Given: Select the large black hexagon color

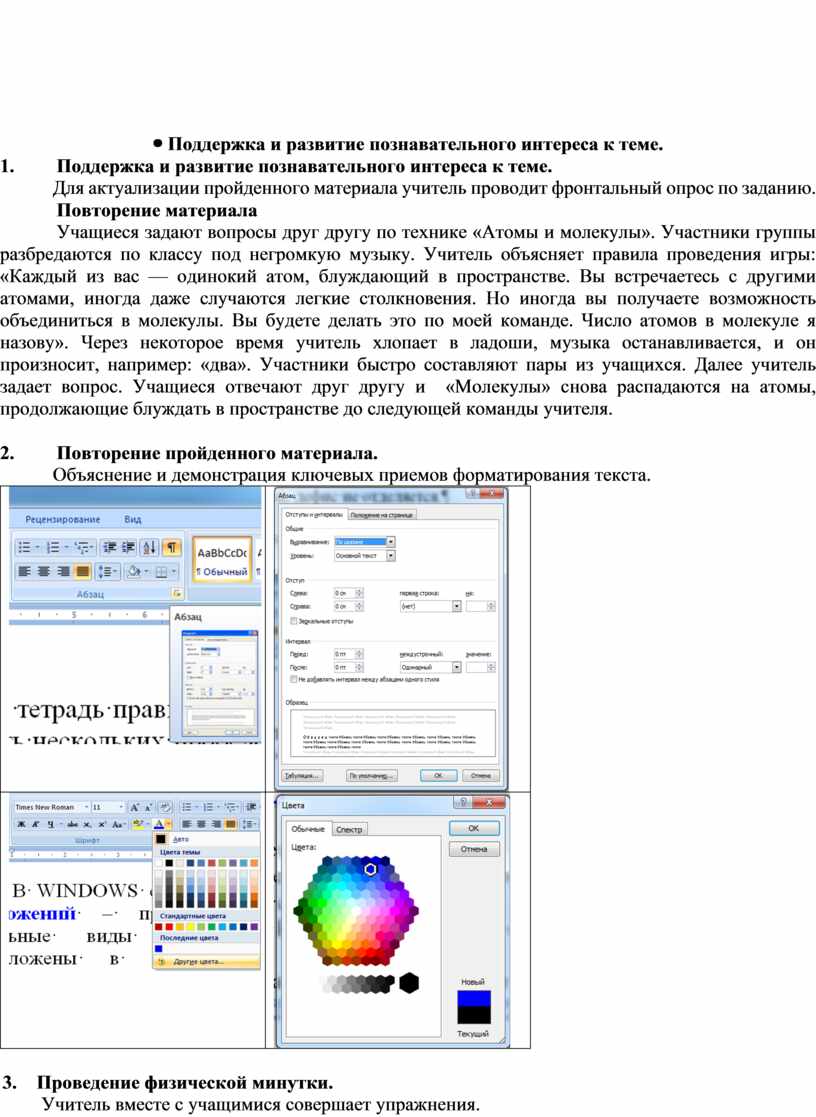Looking at the screenshot, I should 408,983.
